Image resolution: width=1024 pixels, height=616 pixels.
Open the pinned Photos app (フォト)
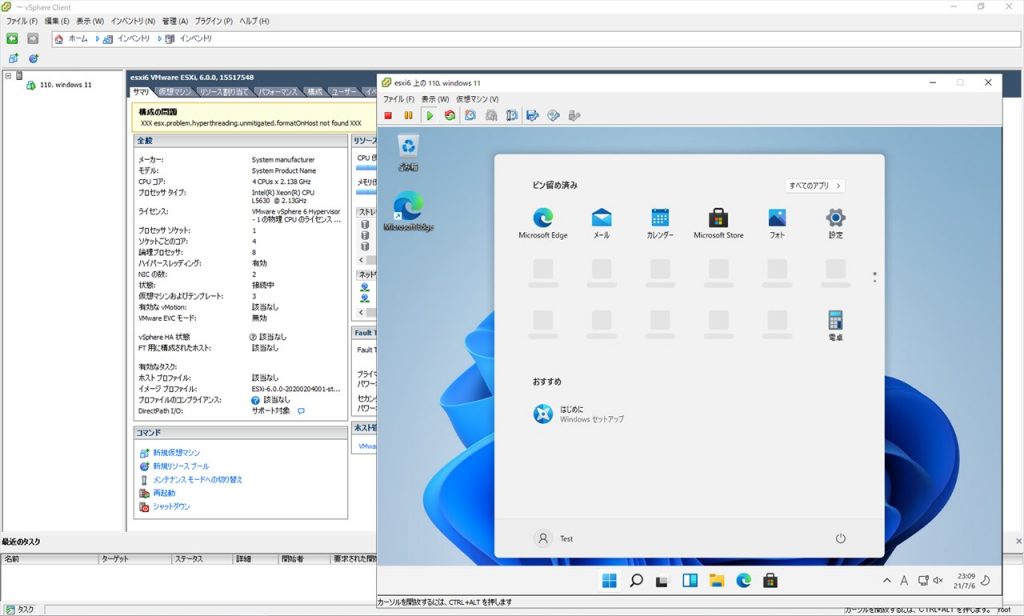click(777, 223)
